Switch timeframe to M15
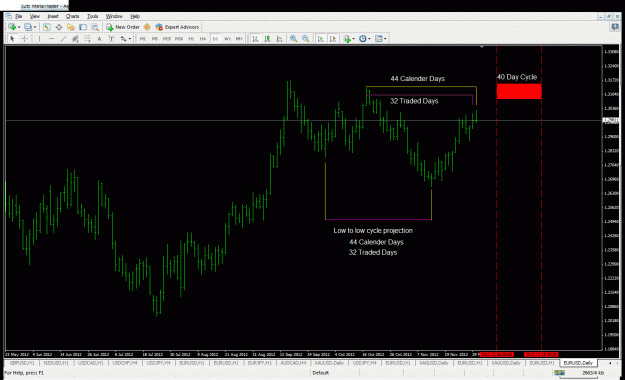625x380 pixels. coord(167,39)
